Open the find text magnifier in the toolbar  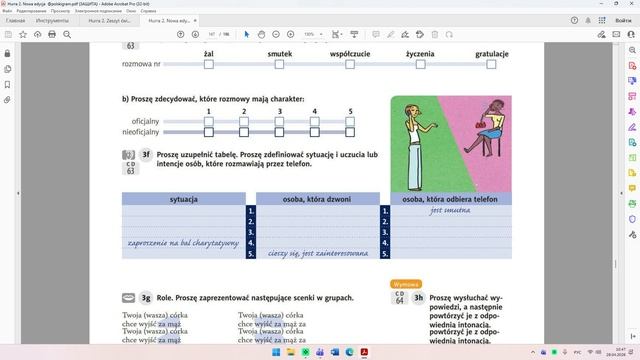coord(67,35)
